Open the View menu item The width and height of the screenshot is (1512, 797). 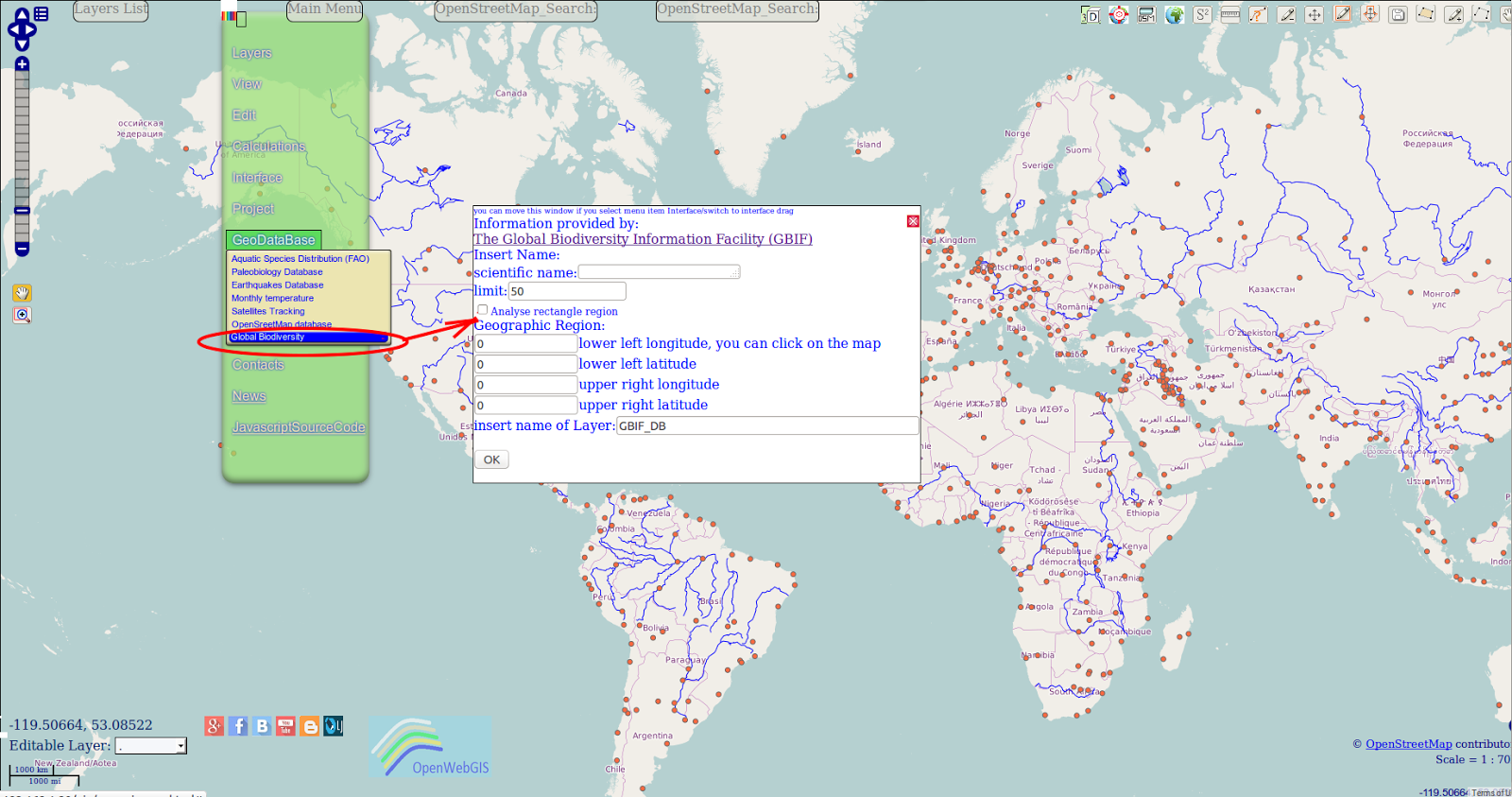click(247, 84)
